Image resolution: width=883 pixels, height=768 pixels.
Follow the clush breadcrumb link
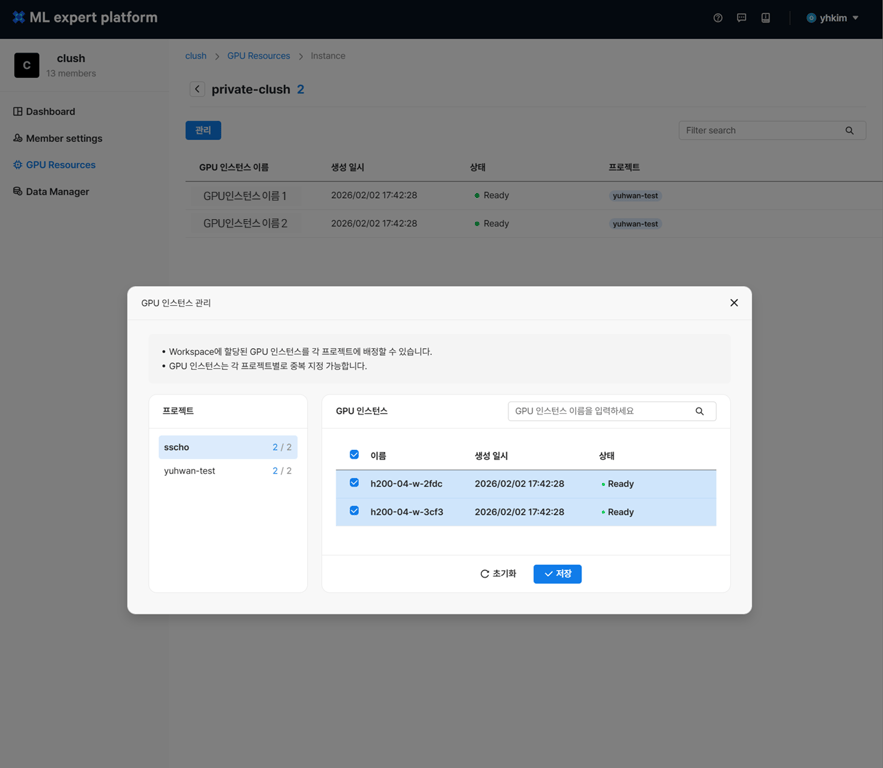point(196,56)
